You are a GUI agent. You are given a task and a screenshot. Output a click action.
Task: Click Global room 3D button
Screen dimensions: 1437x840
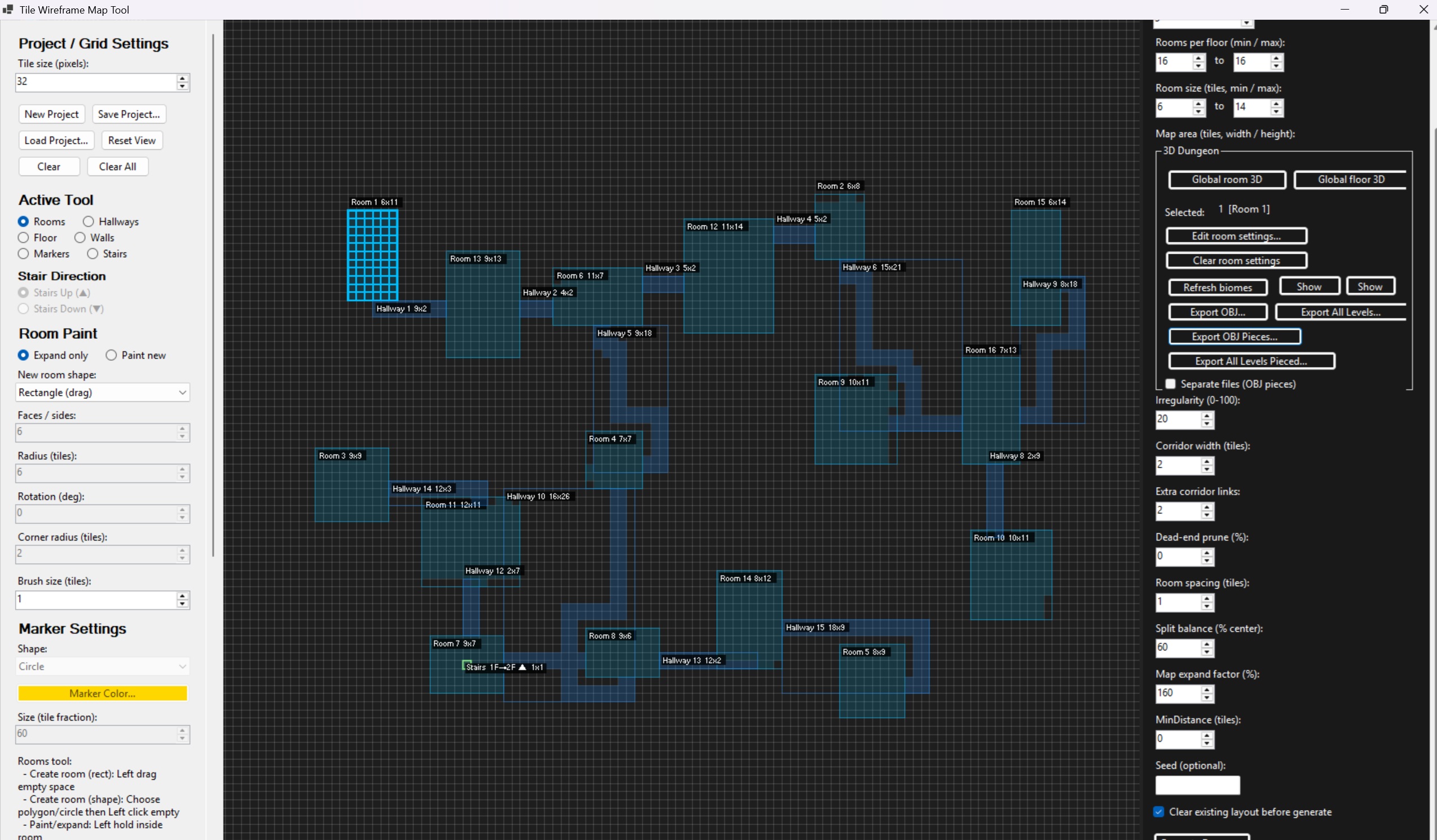(x=1227, y=179)
